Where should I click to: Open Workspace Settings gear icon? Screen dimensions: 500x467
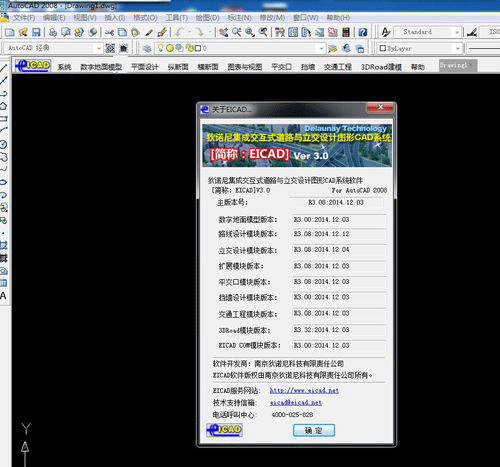click(110, 48)
